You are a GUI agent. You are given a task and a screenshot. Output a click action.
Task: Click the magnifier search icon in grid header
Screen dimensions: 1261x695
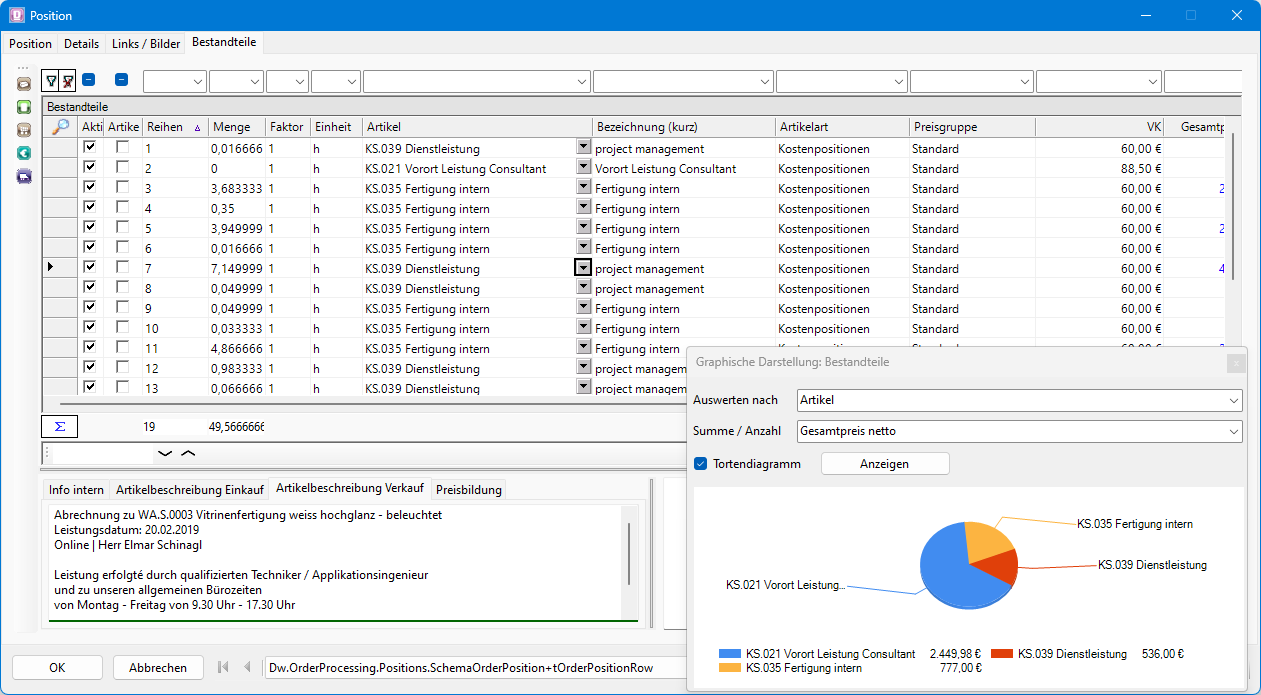click(60, 127)
